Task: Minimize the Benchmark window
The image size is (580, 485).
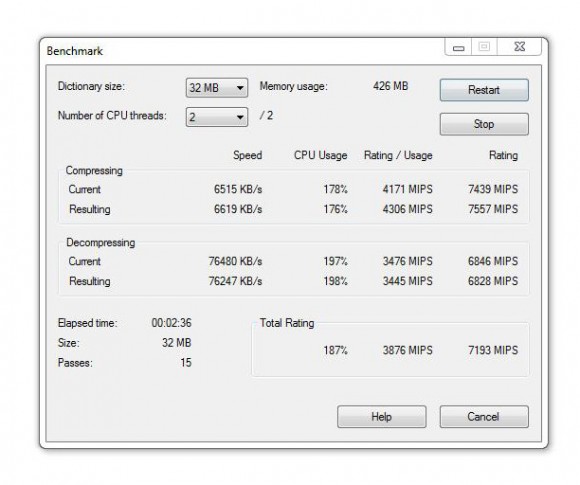Action: pos(458,47)
